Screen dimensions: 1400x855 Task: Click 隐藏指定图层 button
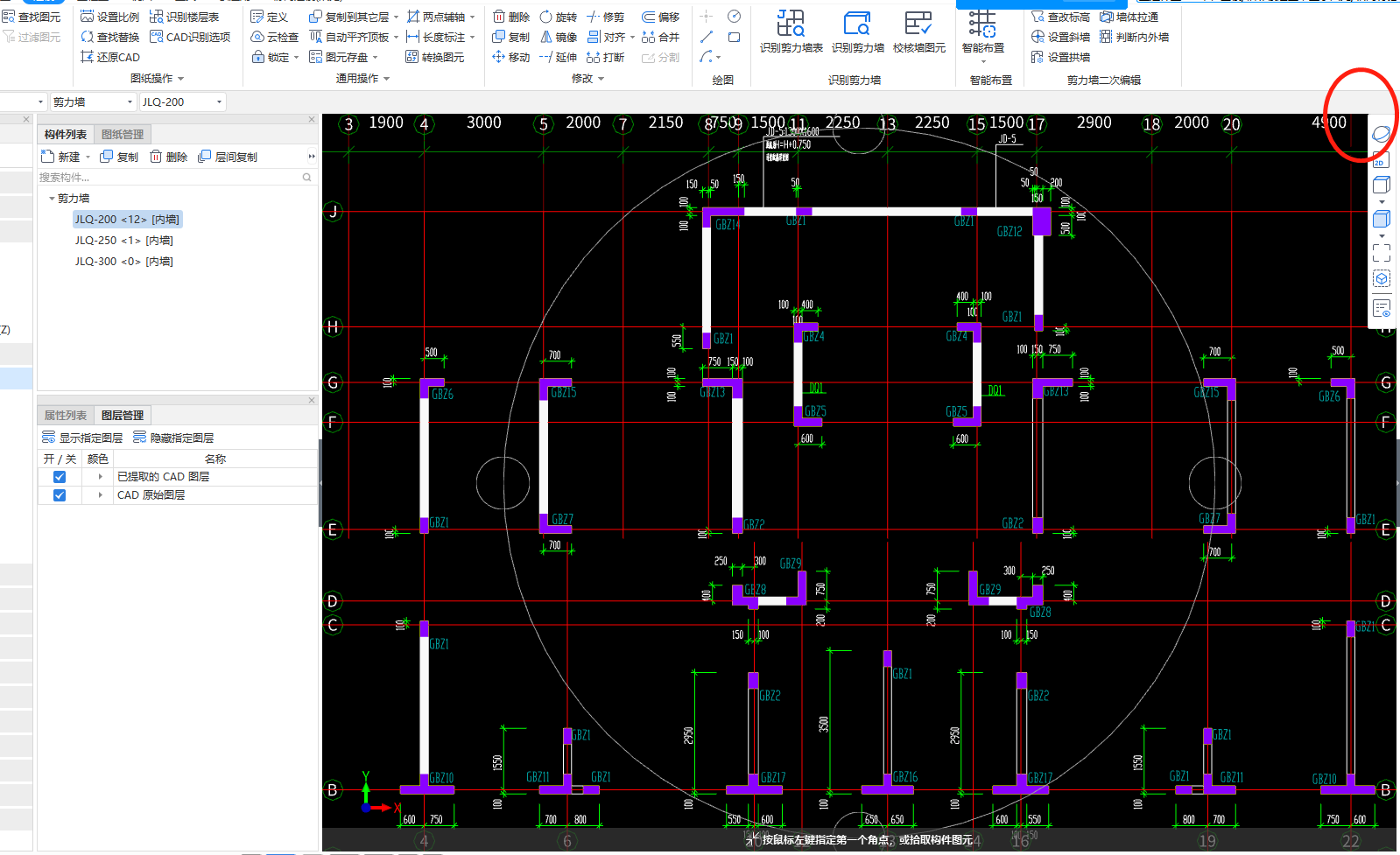coord(173,438)
